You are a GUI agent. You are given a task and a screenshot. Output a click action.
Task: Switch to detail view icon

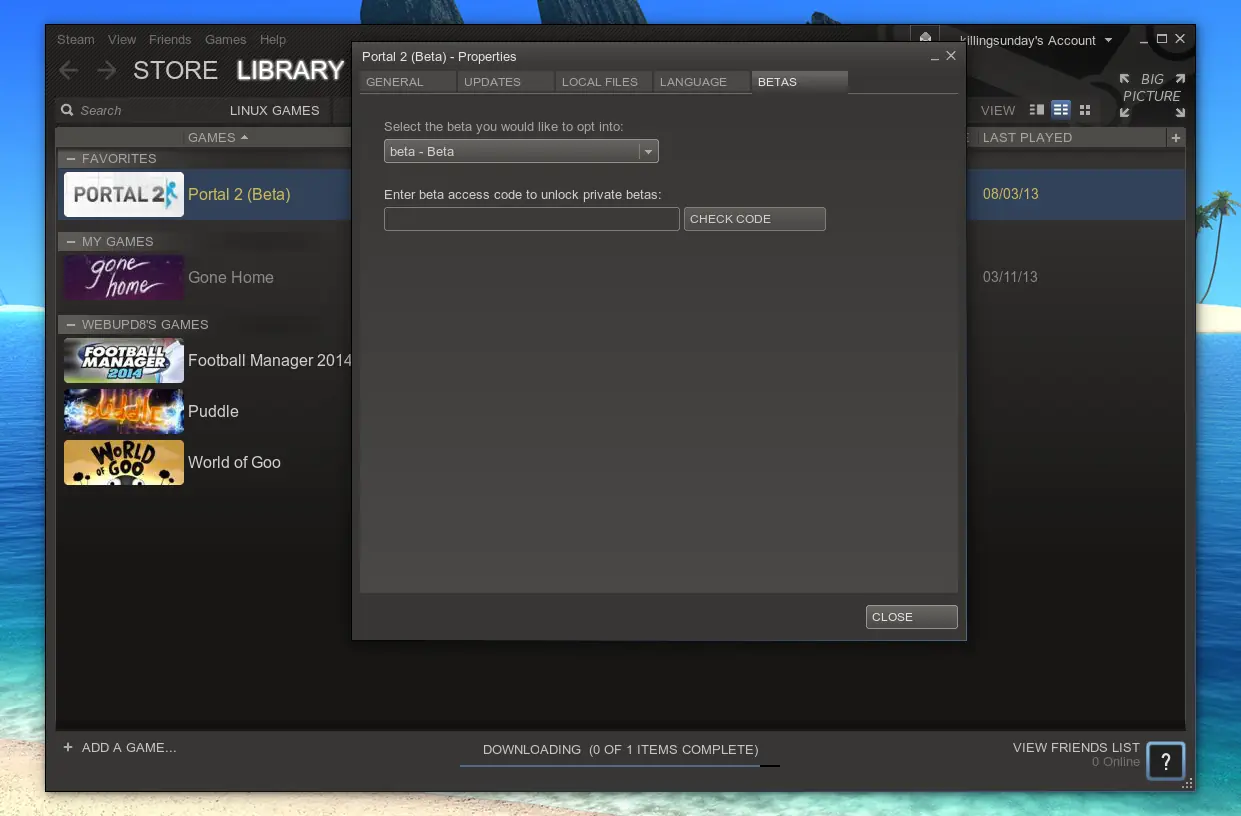pyautogui.click(x=1037, y=110)
